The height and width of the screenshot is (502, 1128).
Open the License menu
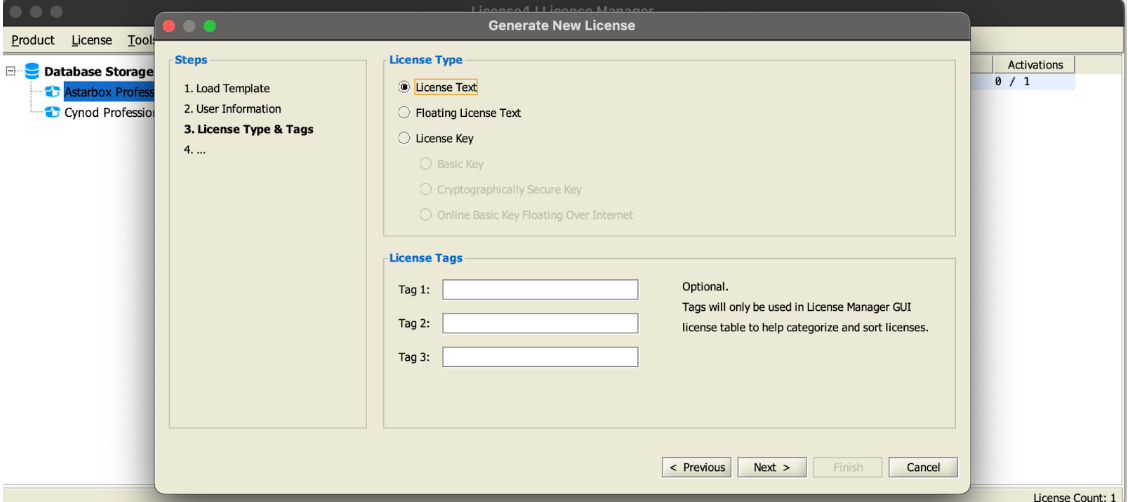coord(91,40)
